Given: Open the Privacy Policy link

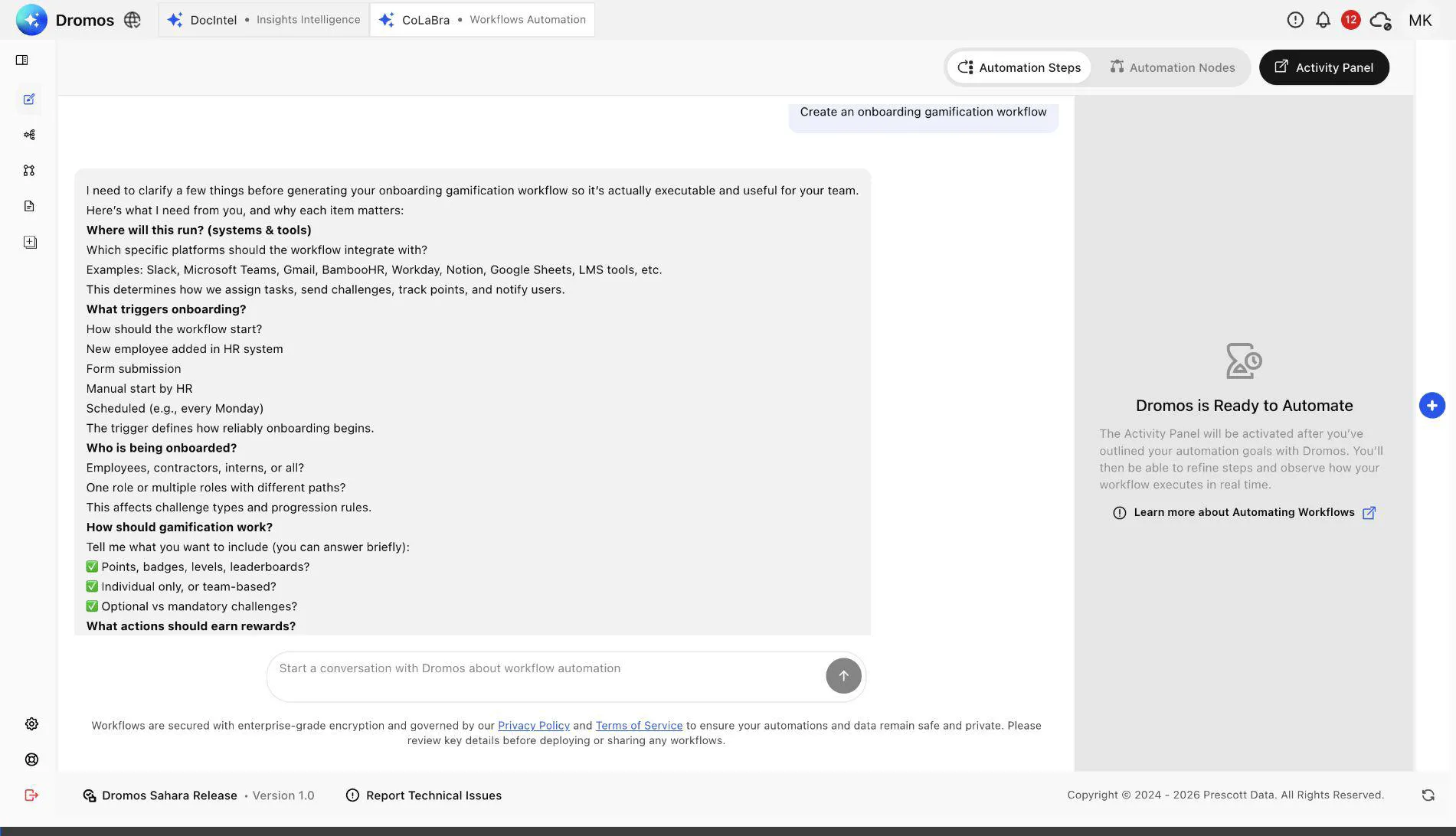Looking at the screenshot, I should (x=533, y=726).
